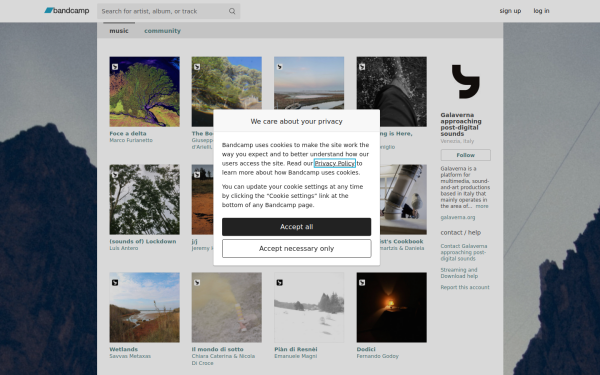Image resolution: width=600 pixels, height=375 pixels.
Task: Open the log in link
Action: coord(541,11)
